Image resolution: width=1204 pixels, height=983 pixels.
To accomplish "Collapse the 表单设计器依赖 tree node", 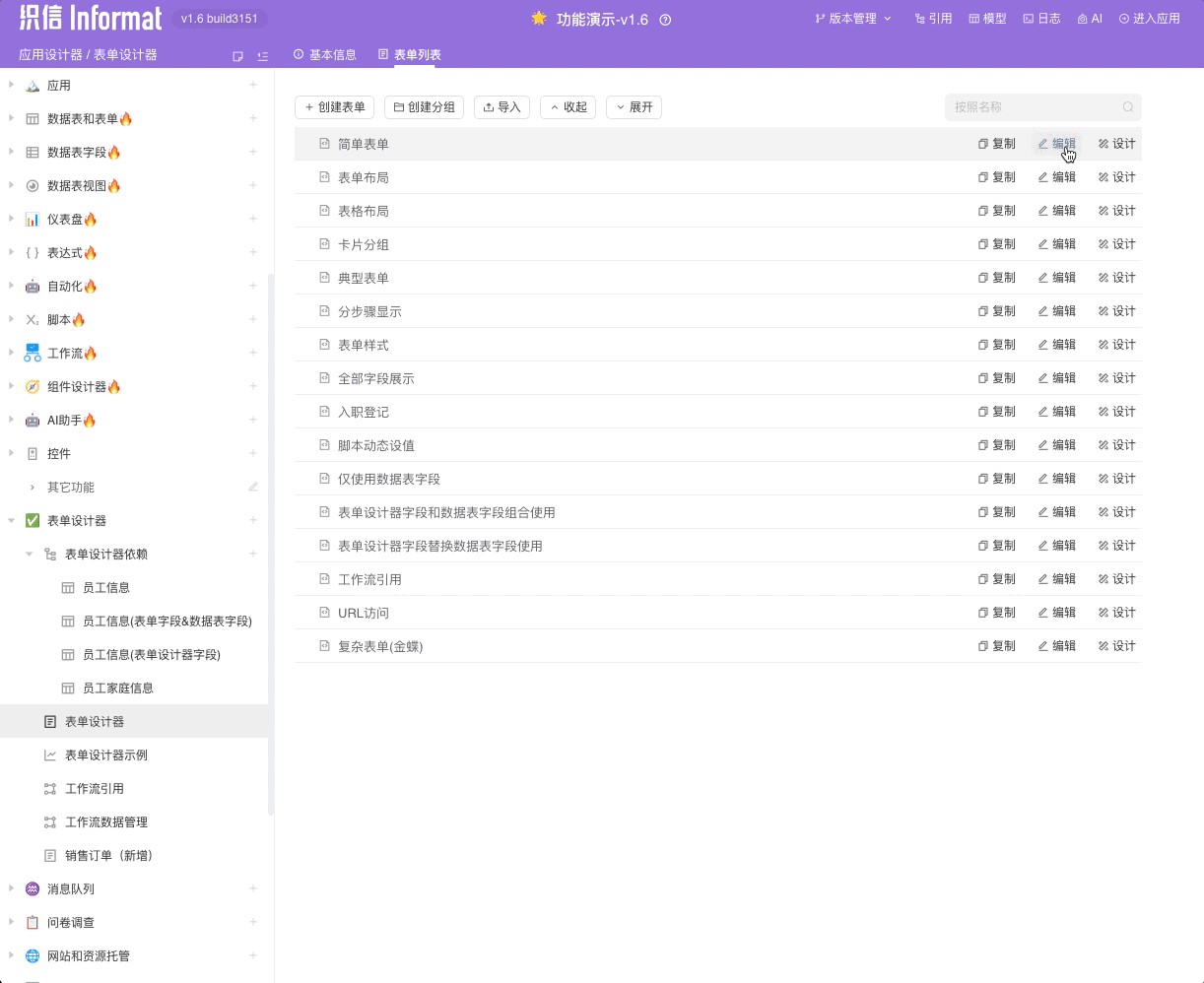I will pos(30,554).
